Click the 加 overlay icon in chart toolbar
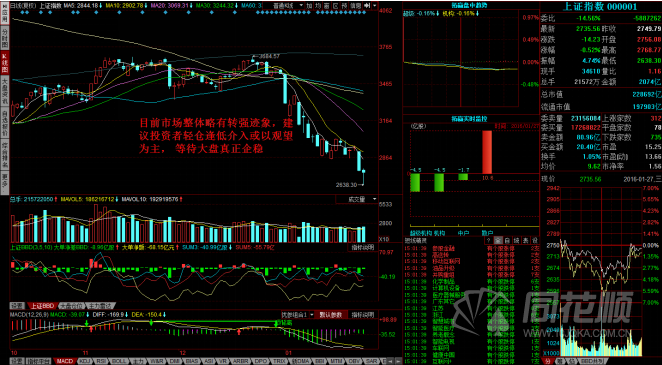 [309, 5]
